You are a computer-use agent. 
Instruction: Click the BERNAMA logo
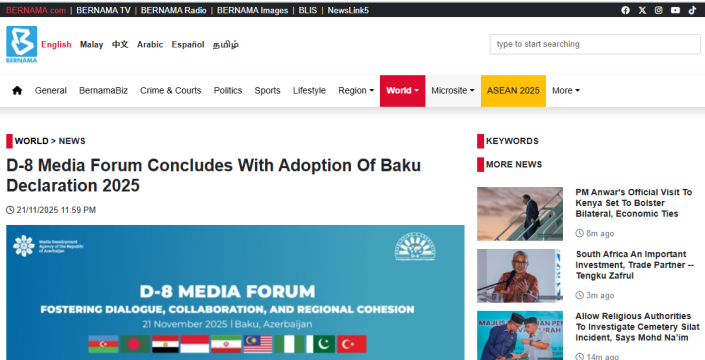22,44
